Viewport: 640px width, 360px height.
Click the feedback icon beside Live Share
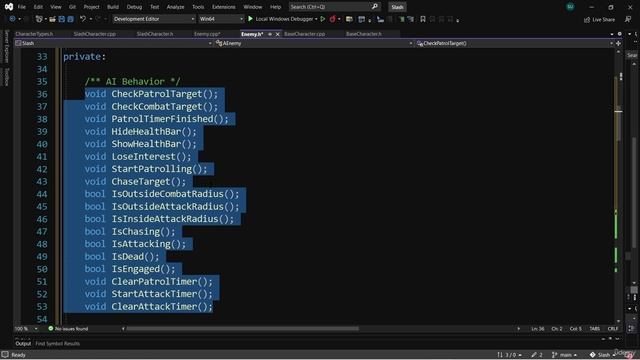[628, 19]
